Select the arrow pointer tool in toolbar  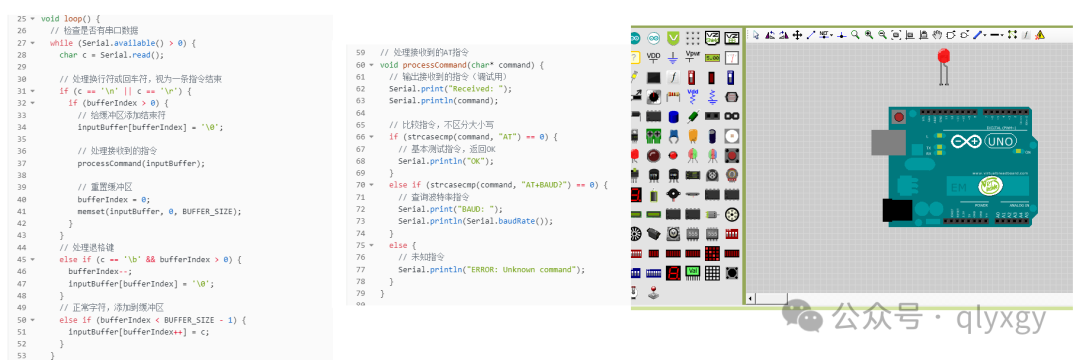coord(756,34)
